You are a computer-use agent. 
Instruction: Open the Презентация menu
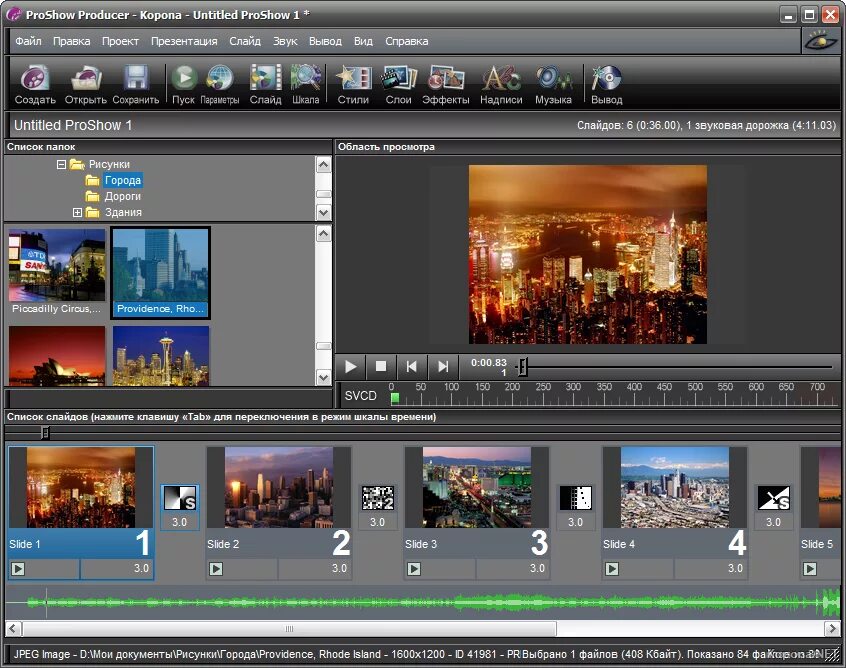(184, 41)
